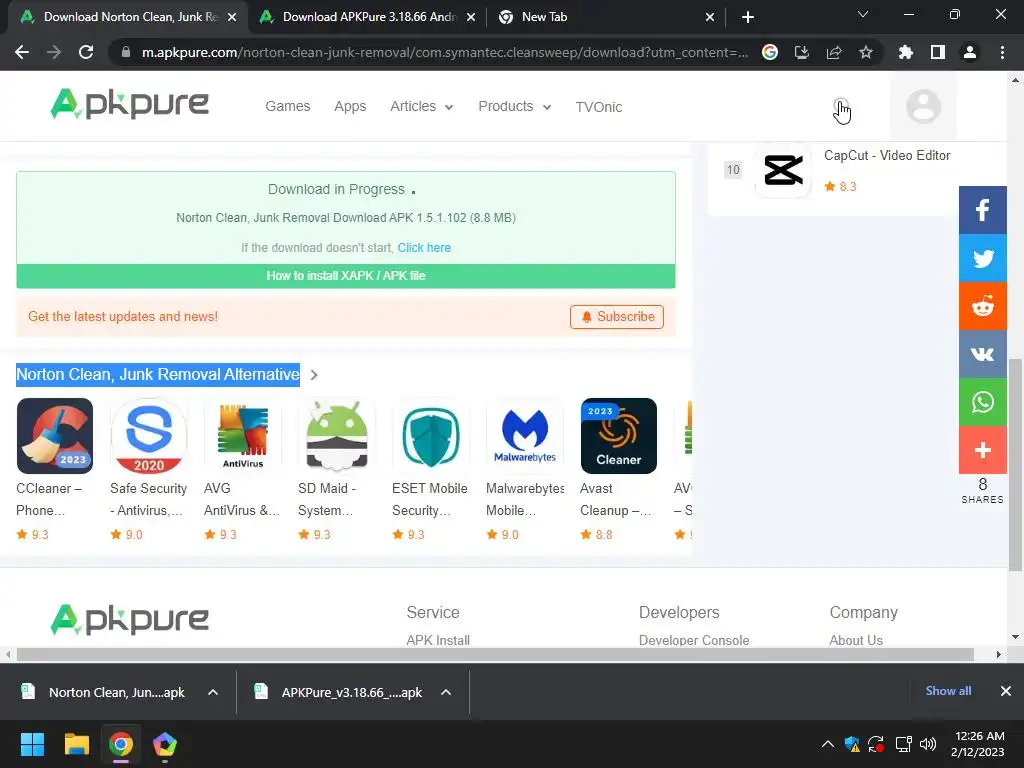Open the Safe Security app icon
The width and height of the screenshot is (1024, 768).
click(149, 436)
